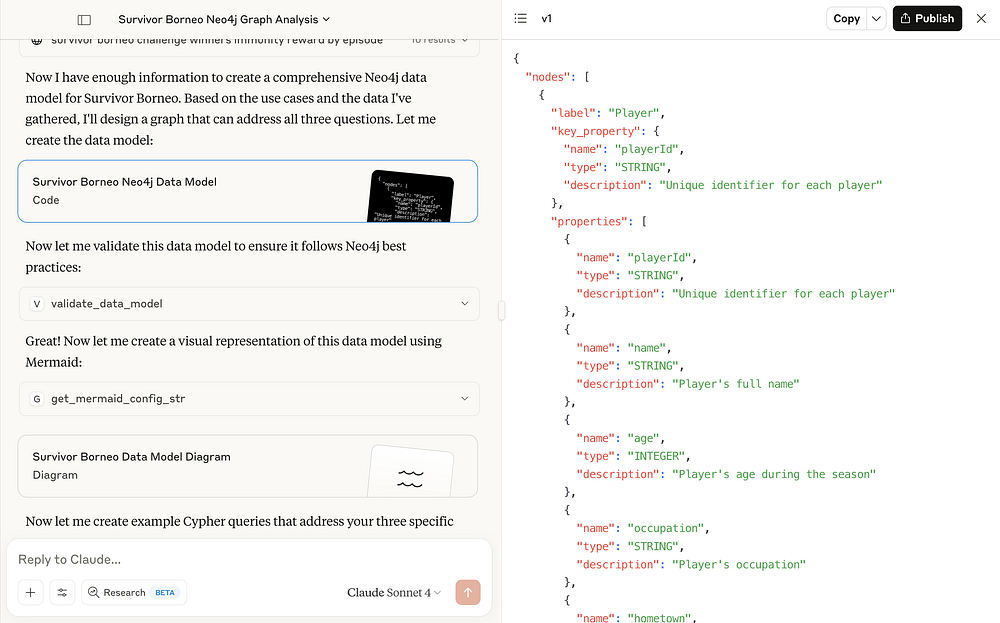Viewport: 1000px width, 623px height.
Task: Click the Reply to Claude input field
Action: click(x=249, y=559)
